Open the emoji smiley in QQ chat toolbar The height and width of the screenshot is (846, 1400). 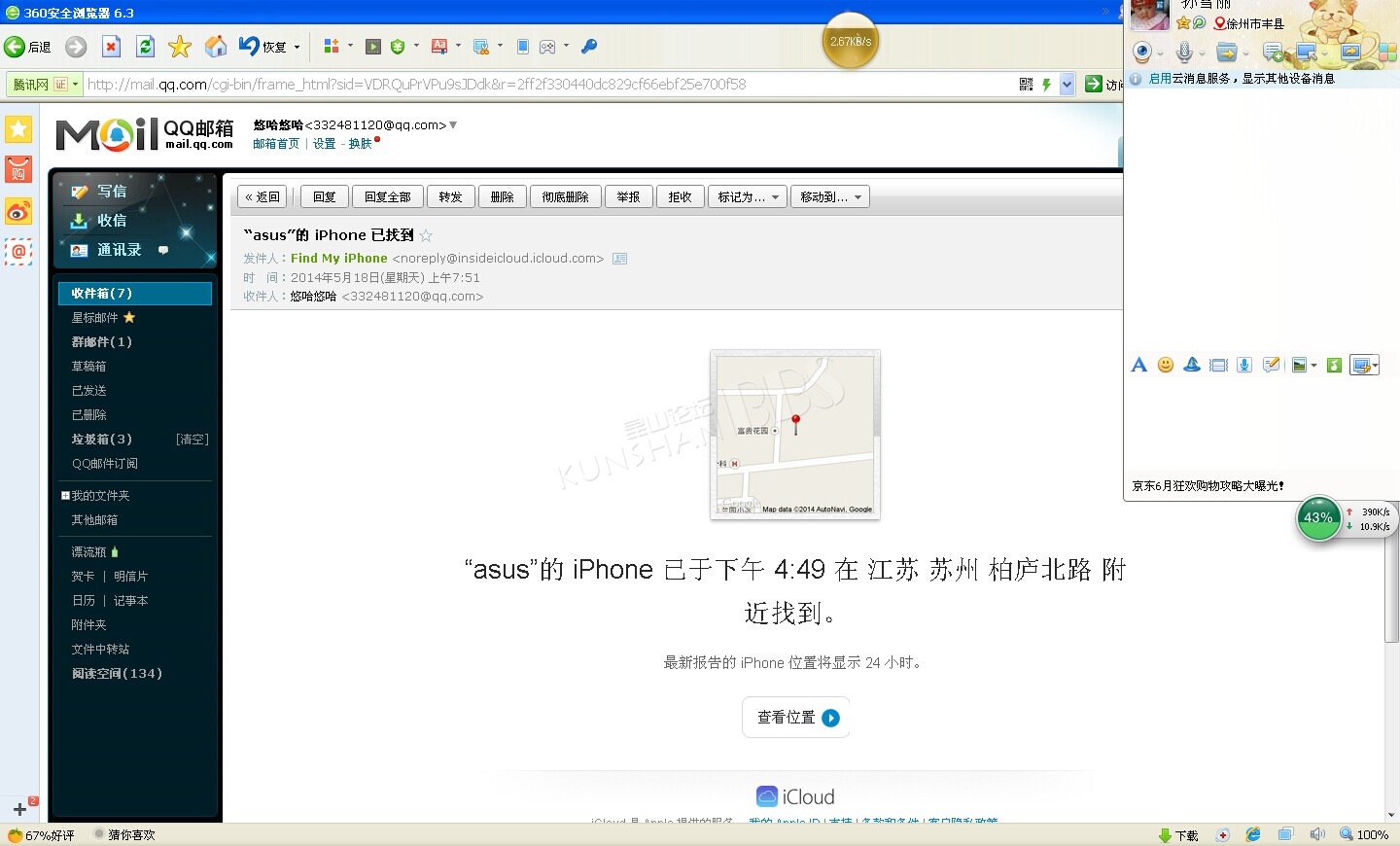coord(1166,365)
